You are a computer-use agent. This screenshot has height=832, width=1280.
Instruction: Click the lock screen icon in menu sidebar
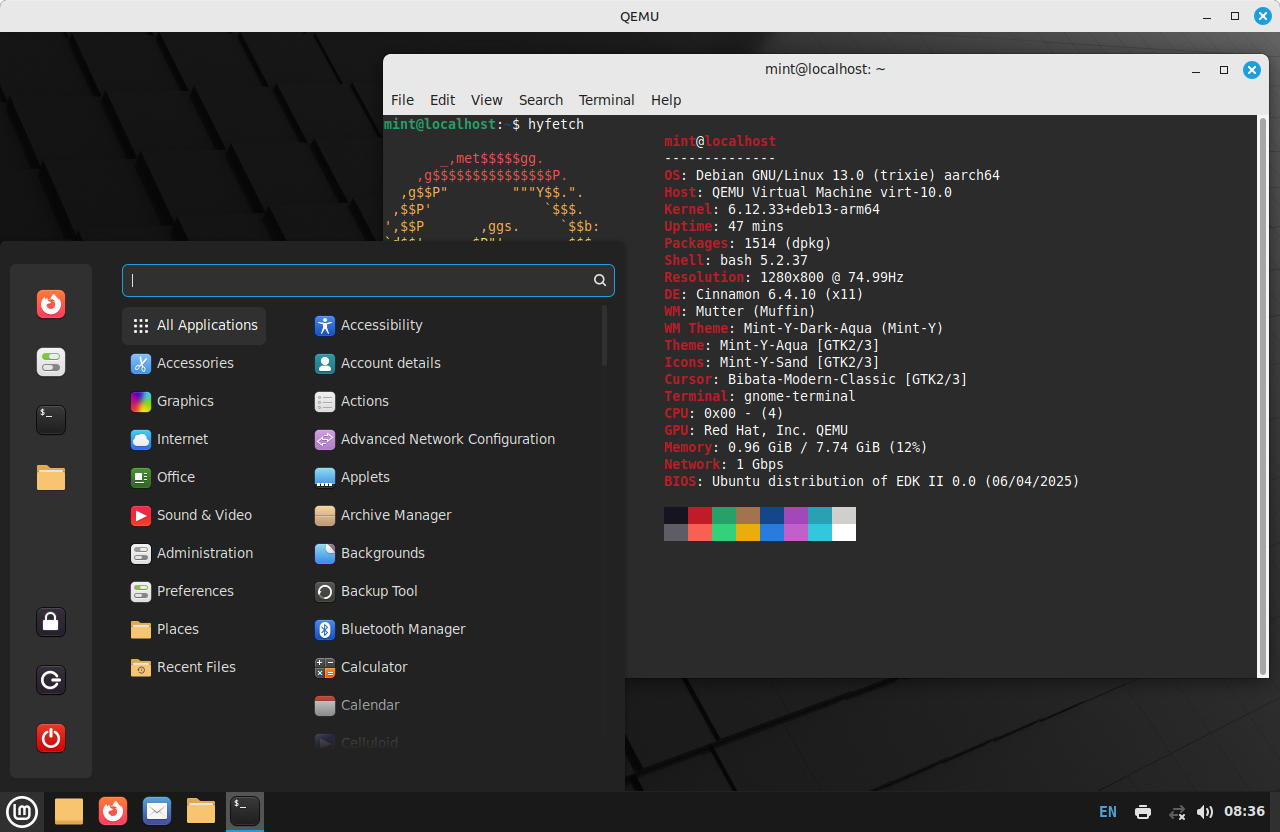point(51,622)
